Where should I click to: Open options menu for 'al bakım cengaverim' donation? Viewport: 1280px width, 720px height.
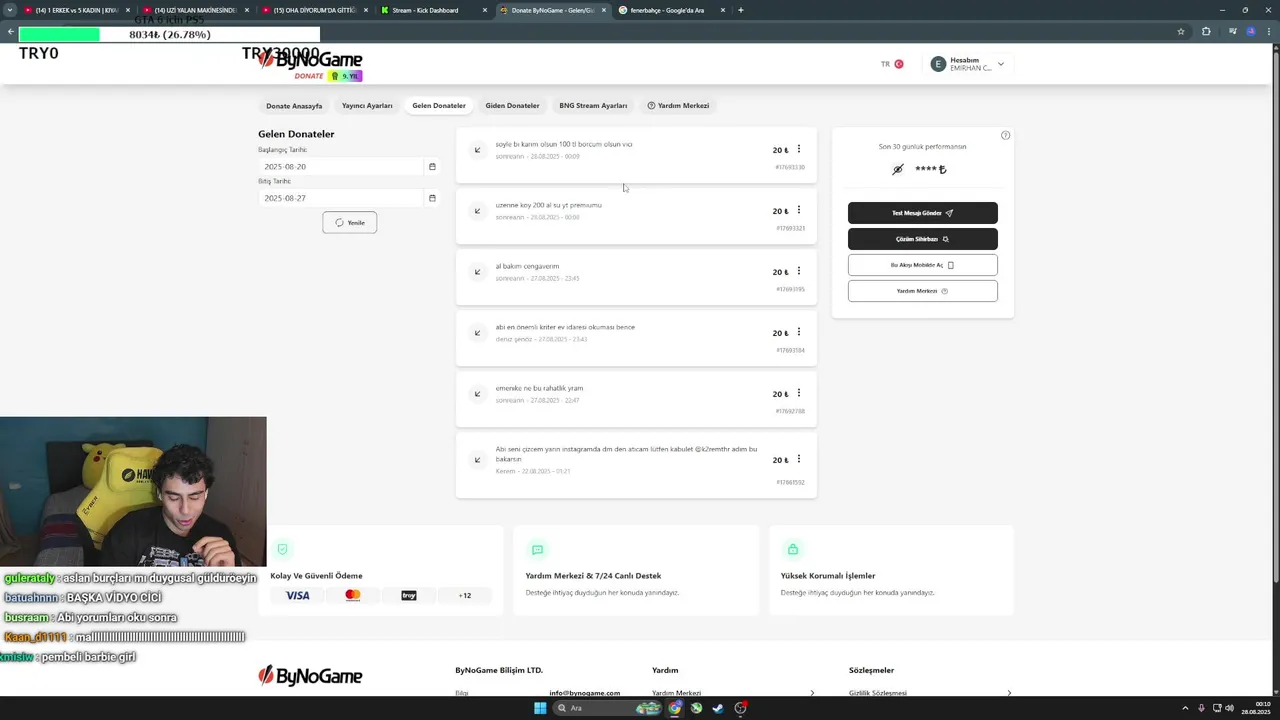[x=798, y=271]
